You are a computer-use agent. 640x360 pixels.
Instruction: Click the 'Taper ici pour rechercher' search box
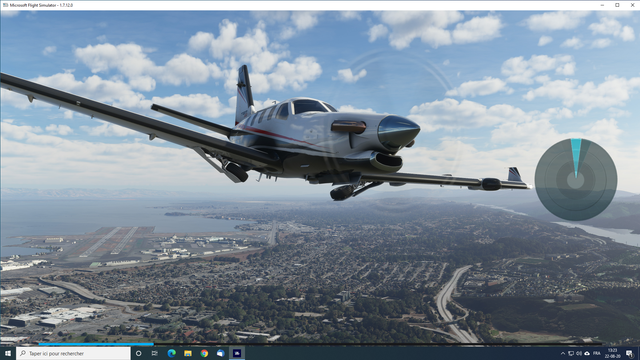(73, 353)
